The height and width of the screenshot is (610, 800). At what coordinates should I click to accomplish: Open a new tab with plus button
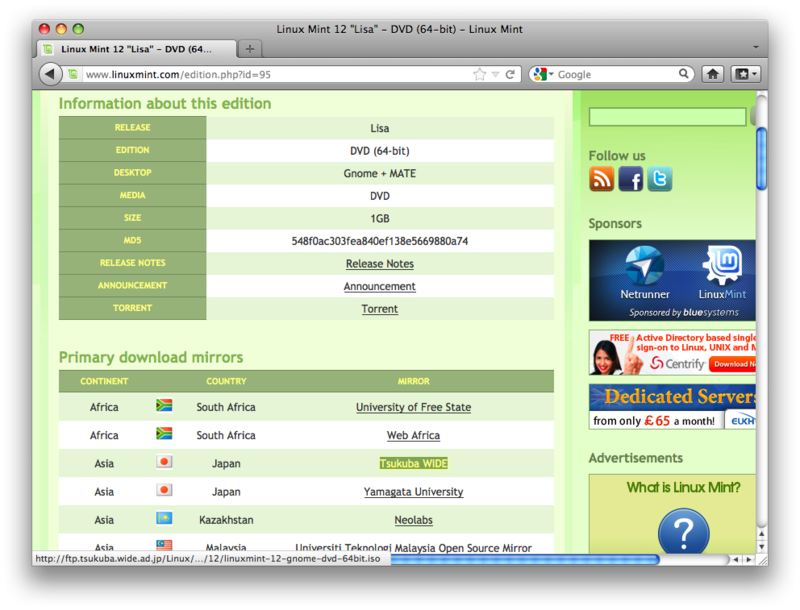point(249,49)
